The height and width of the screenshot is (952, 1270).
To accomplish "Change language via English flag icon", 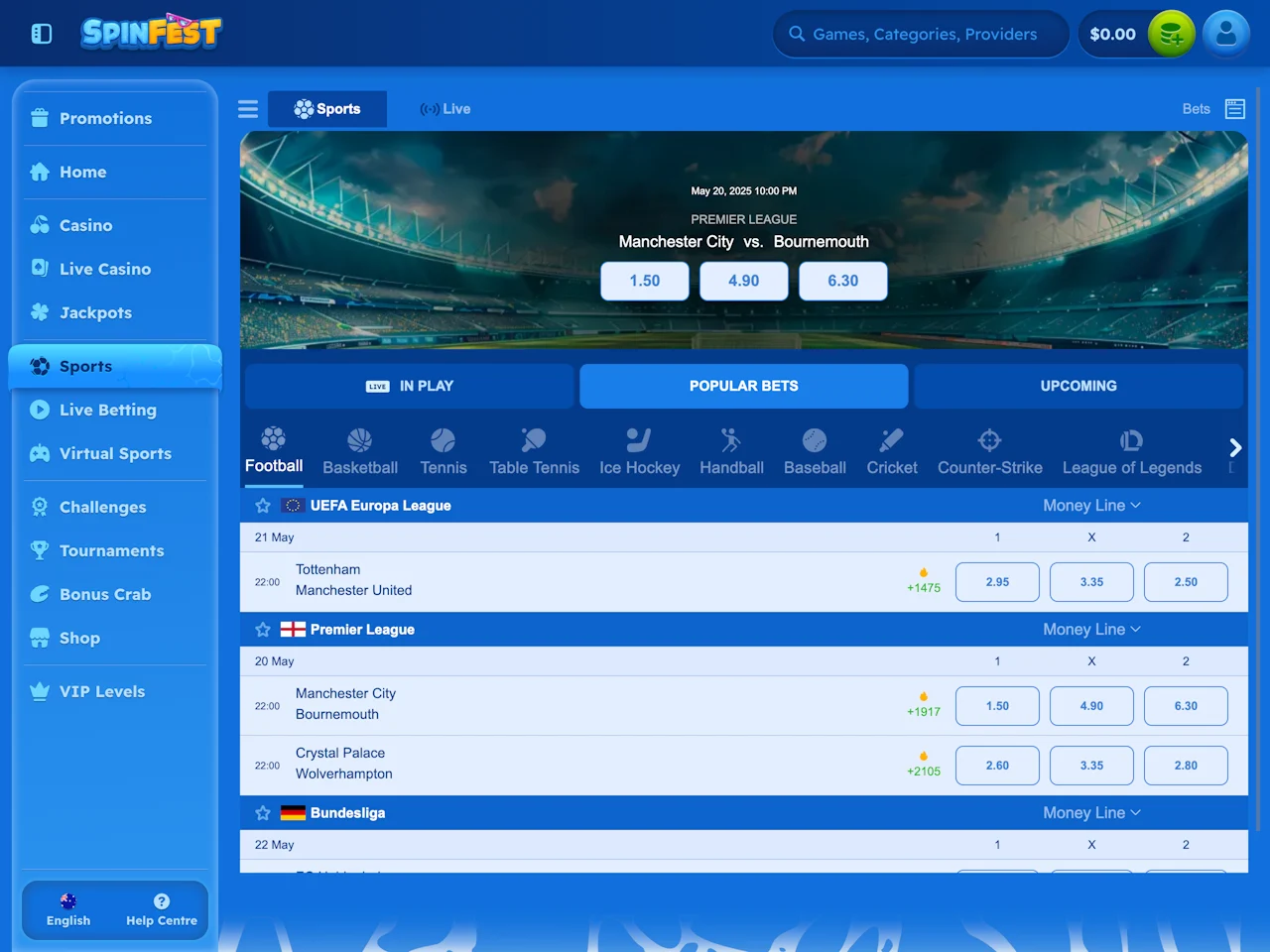I will click(68, 901).
